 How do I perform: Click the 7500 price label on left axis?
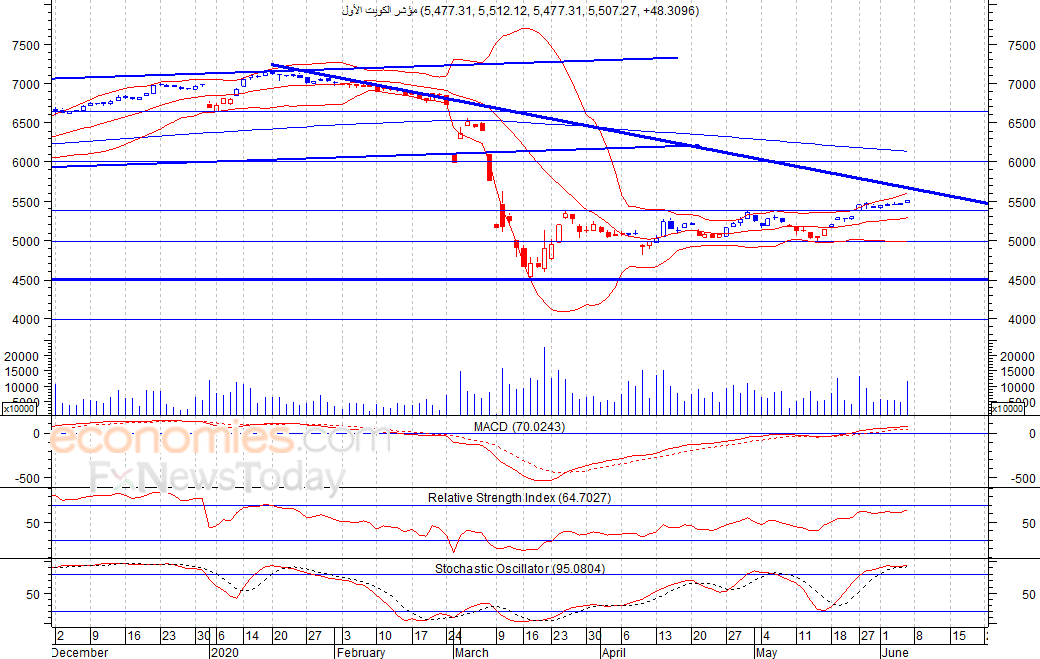coord(26,46)
